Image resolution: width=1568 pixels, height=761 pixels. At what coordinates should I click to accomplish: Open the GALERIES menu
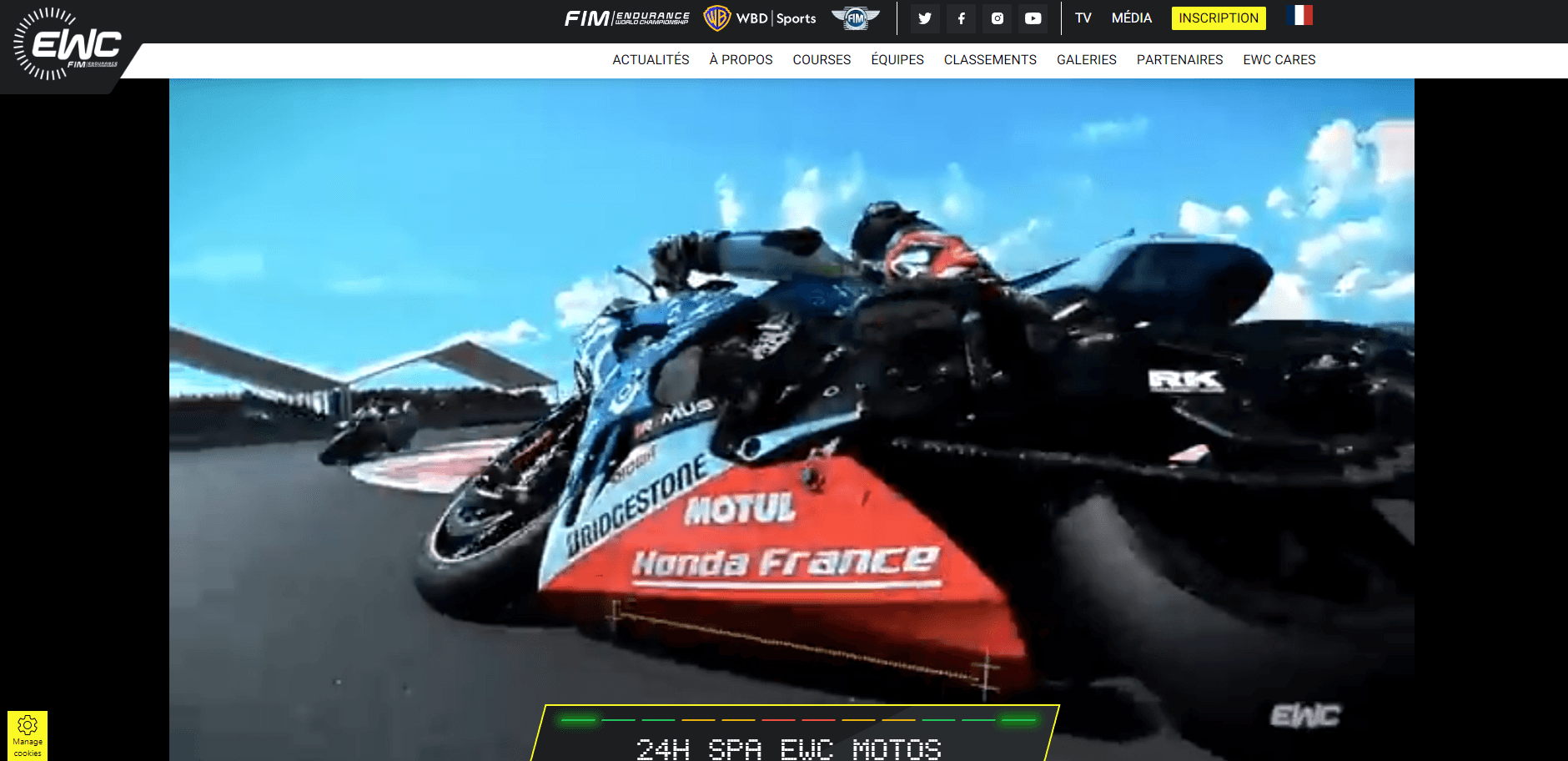1086,60
